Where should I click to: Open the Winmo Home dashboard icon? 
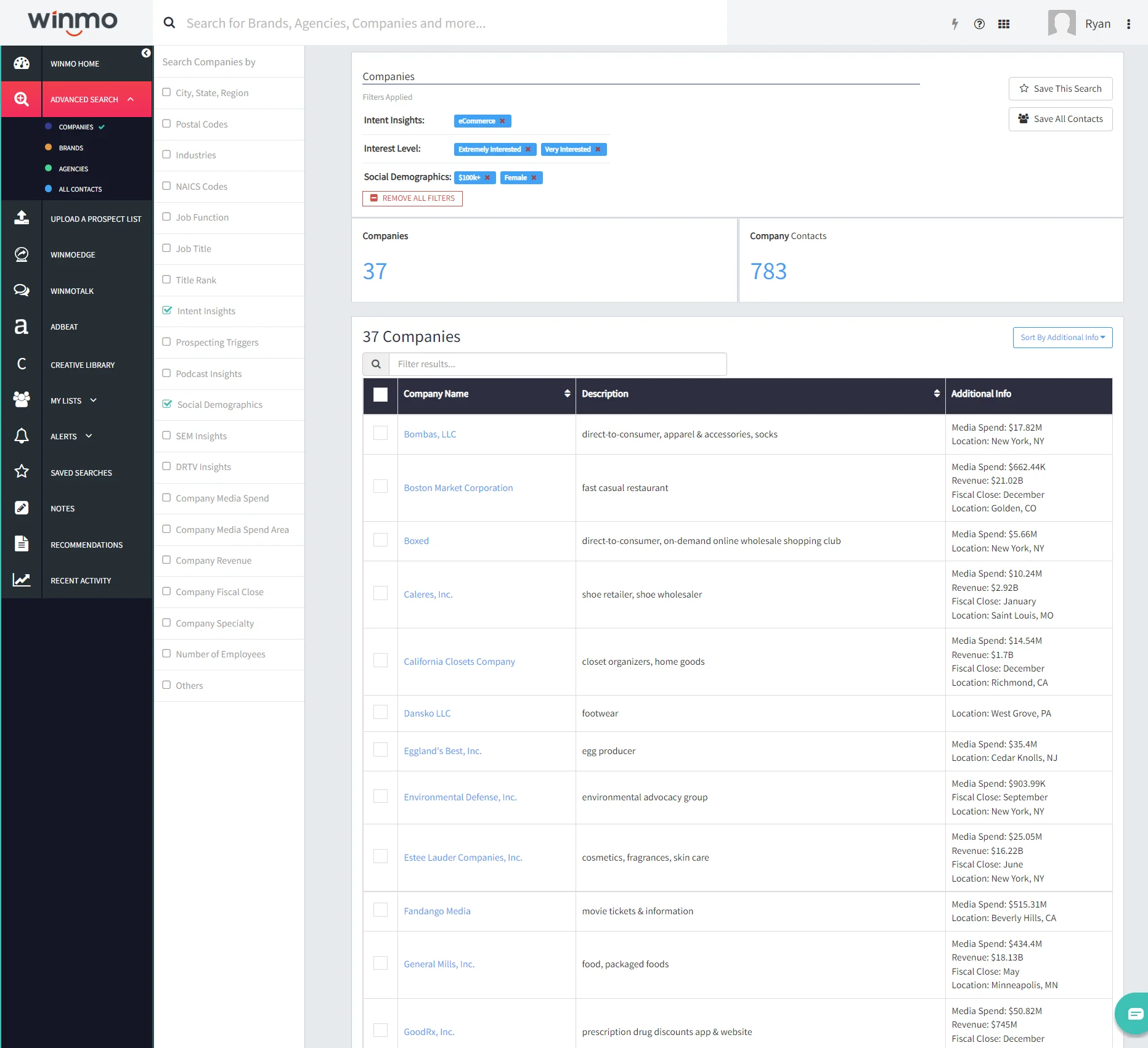pyautogui.click(x=22, y=63)
